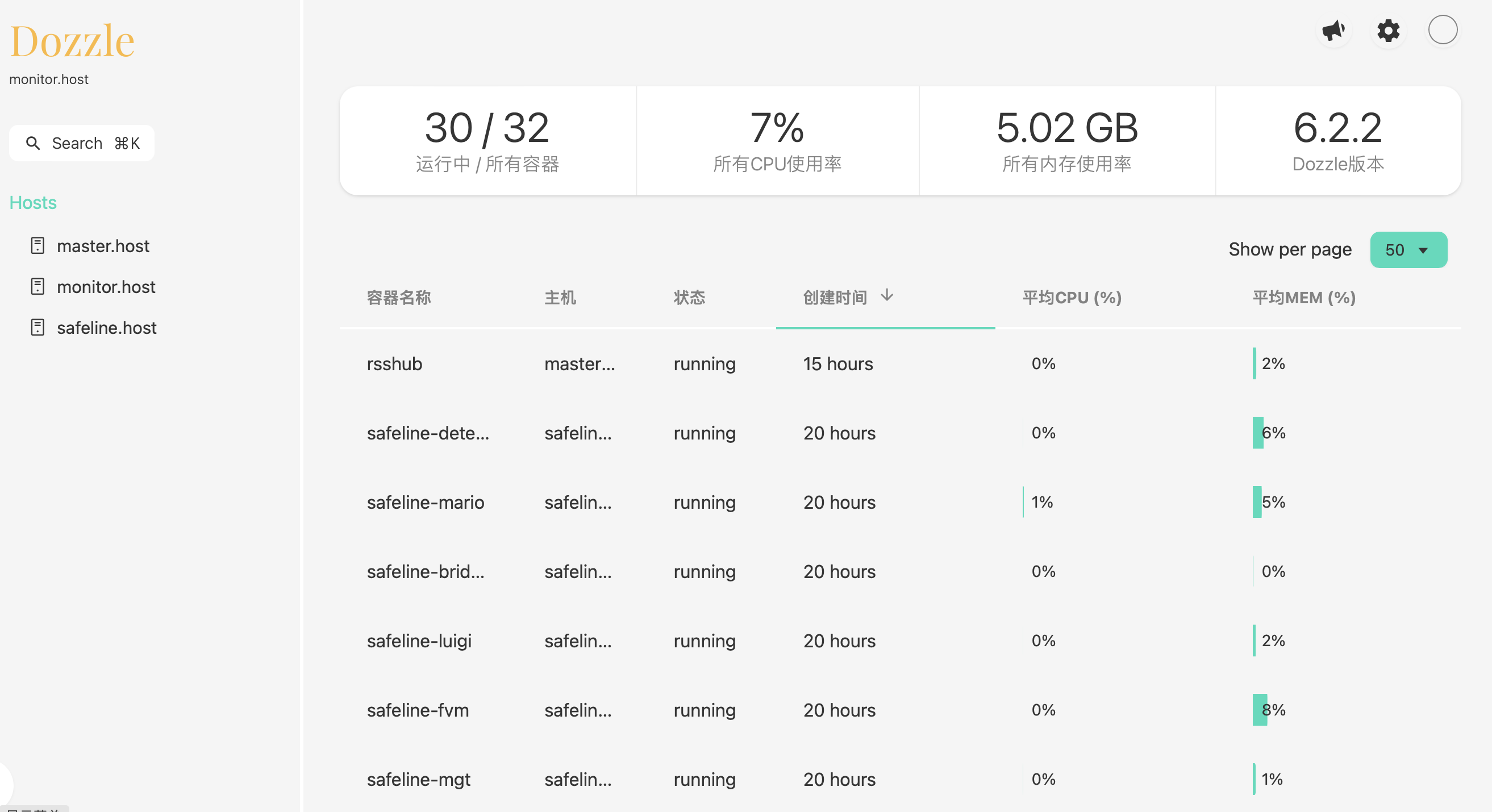Sort the table by 容器名称 column
This screenshot has height=812, width=1492.
pos(398,298)
